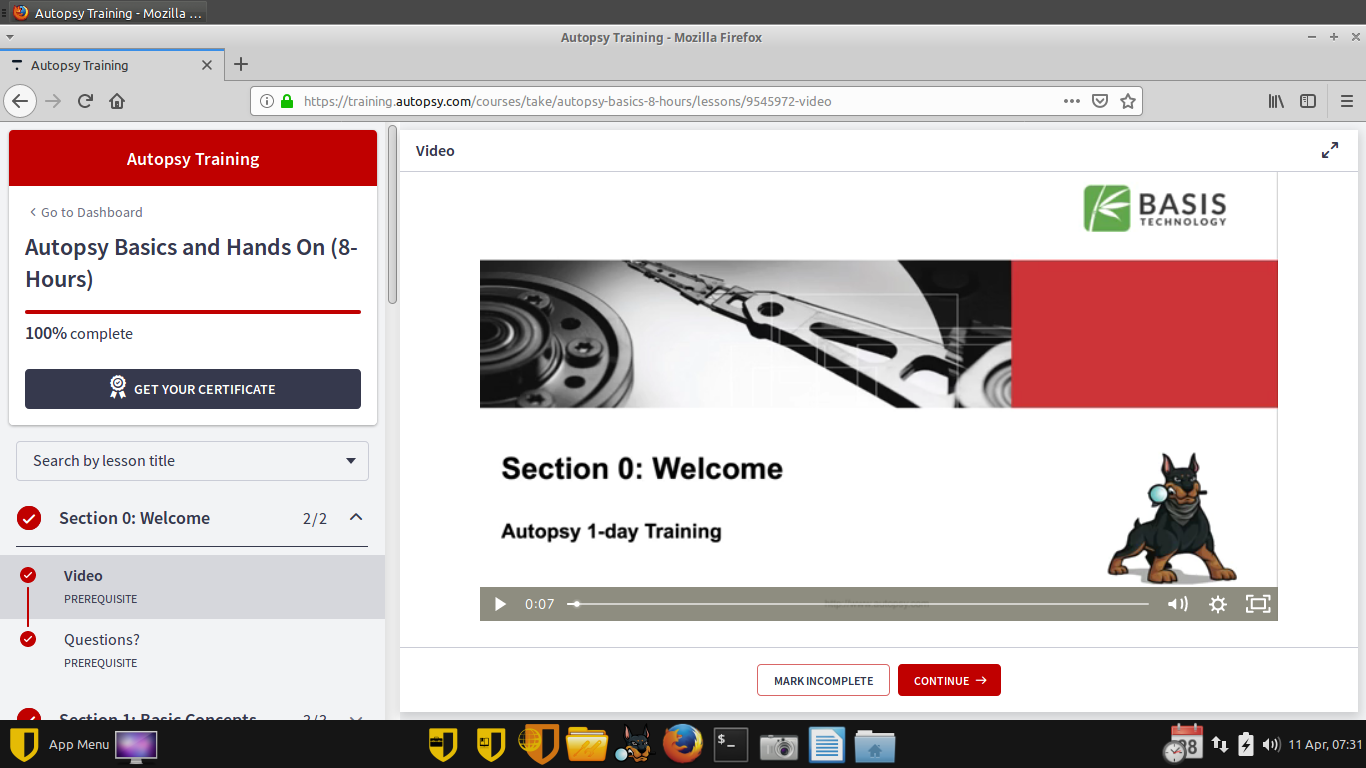
Task: Open the Questions? lesson
Action: 192,651
